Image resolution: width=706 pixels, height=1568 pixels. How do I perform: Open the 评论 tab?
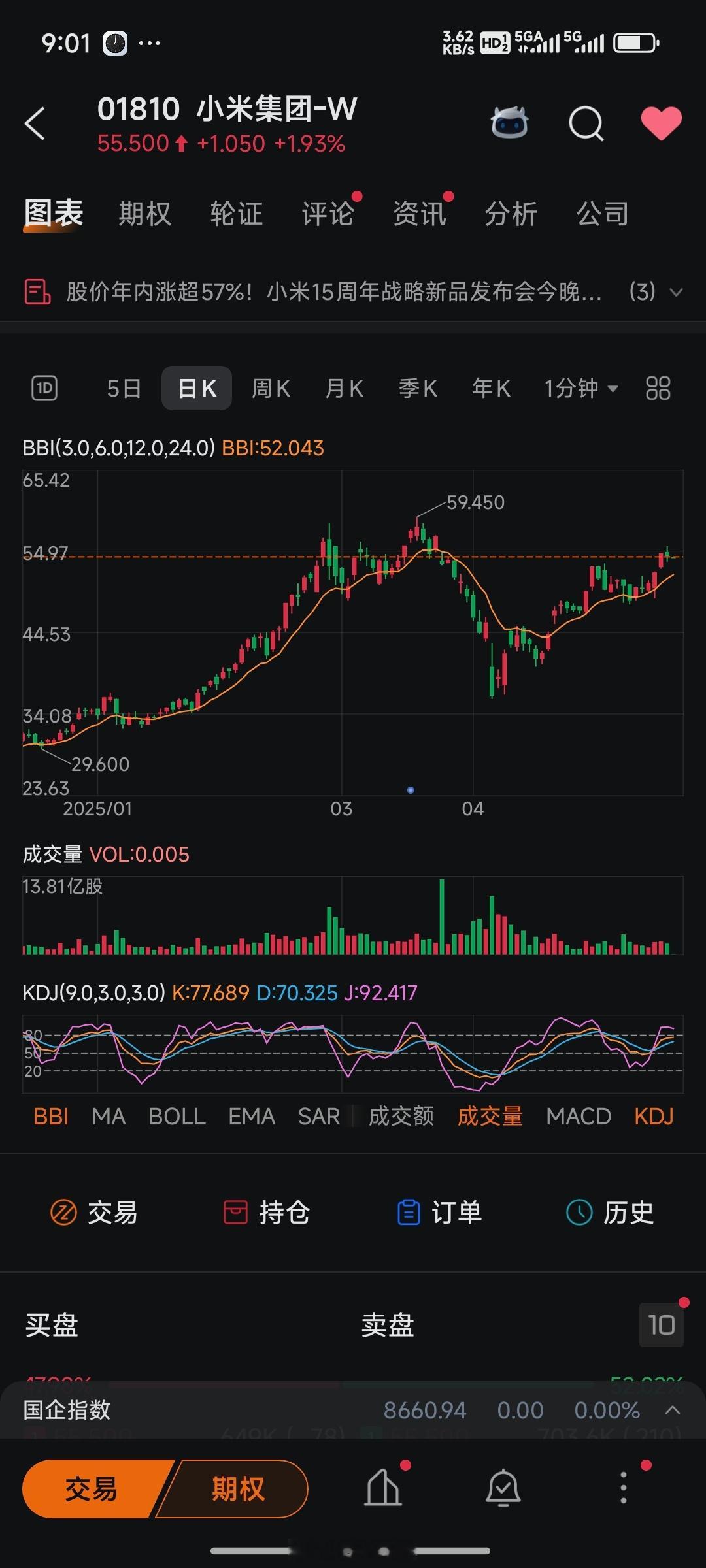click(328, 214)
